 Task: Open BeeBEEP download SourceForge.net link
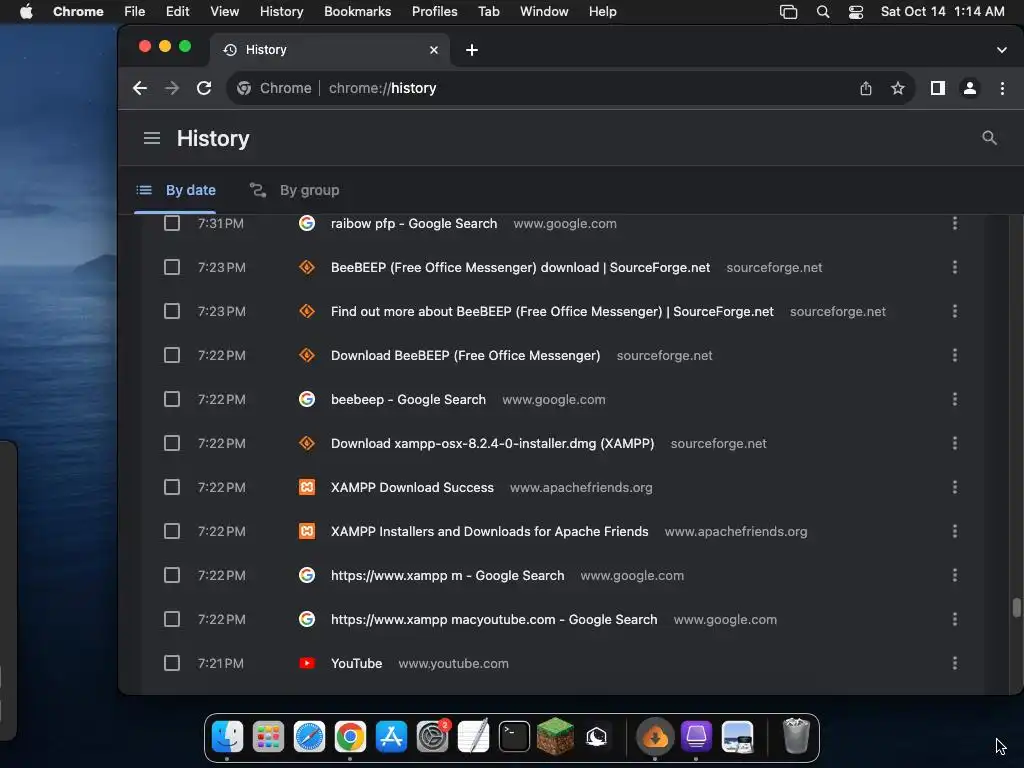(520, 267)
